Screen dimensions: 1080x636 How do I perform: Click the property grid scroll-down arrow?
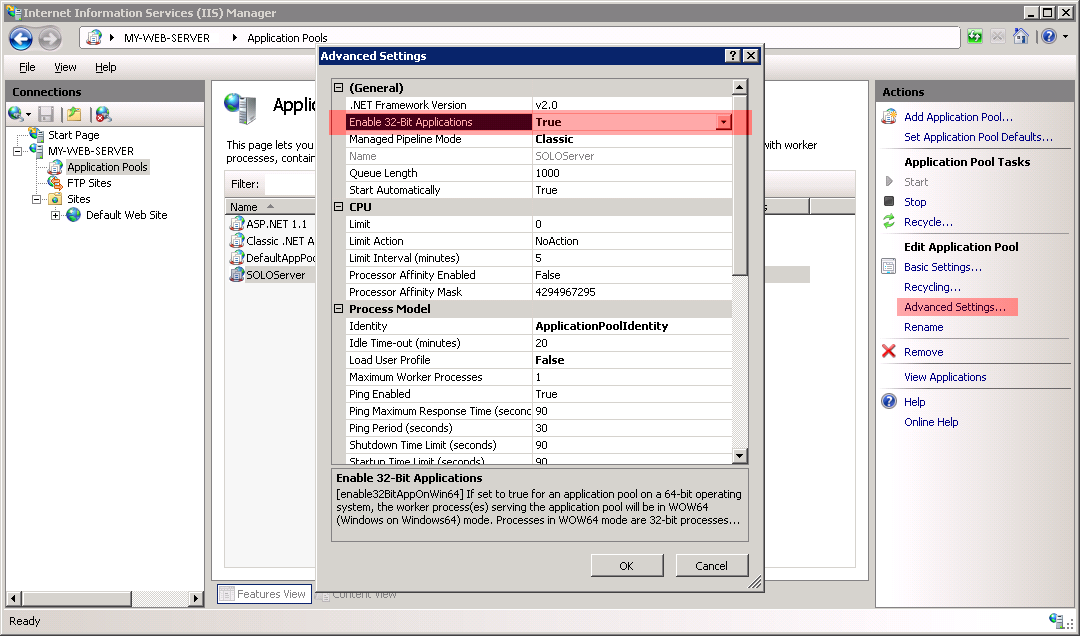click(x=739, y=455)
